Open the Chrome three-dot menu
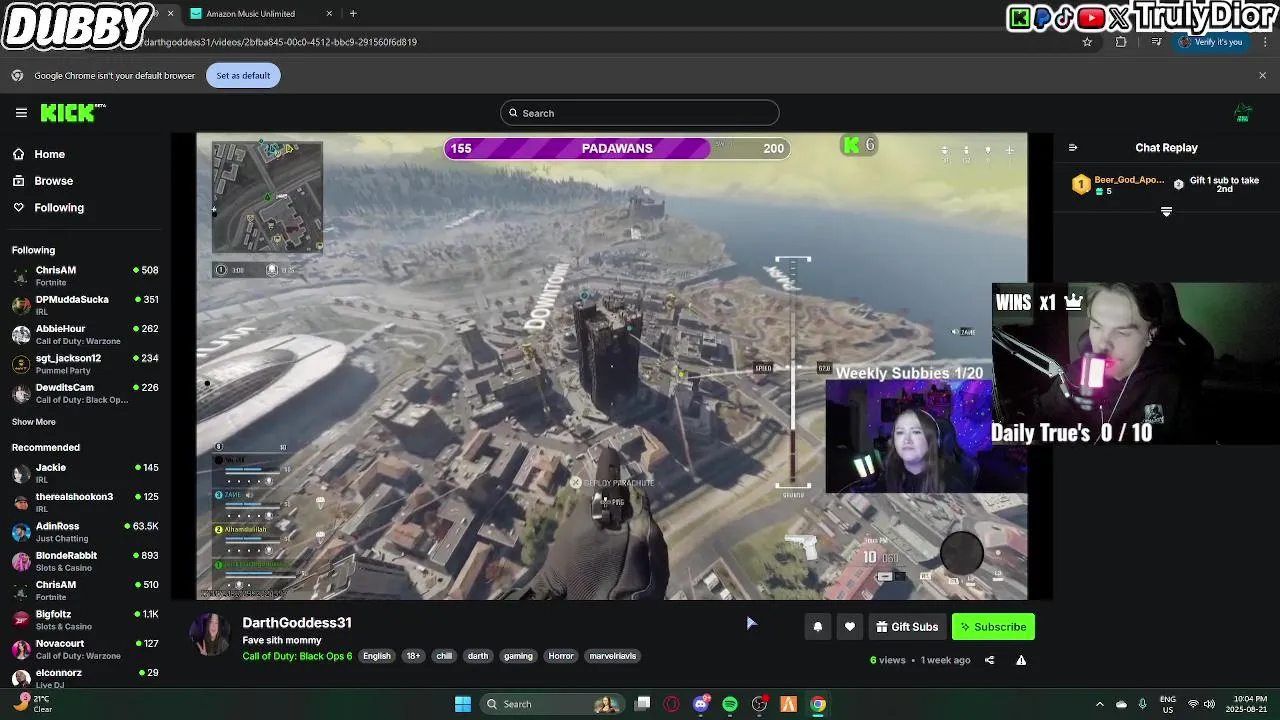The image size is (1280, 720). (1264, 42)
